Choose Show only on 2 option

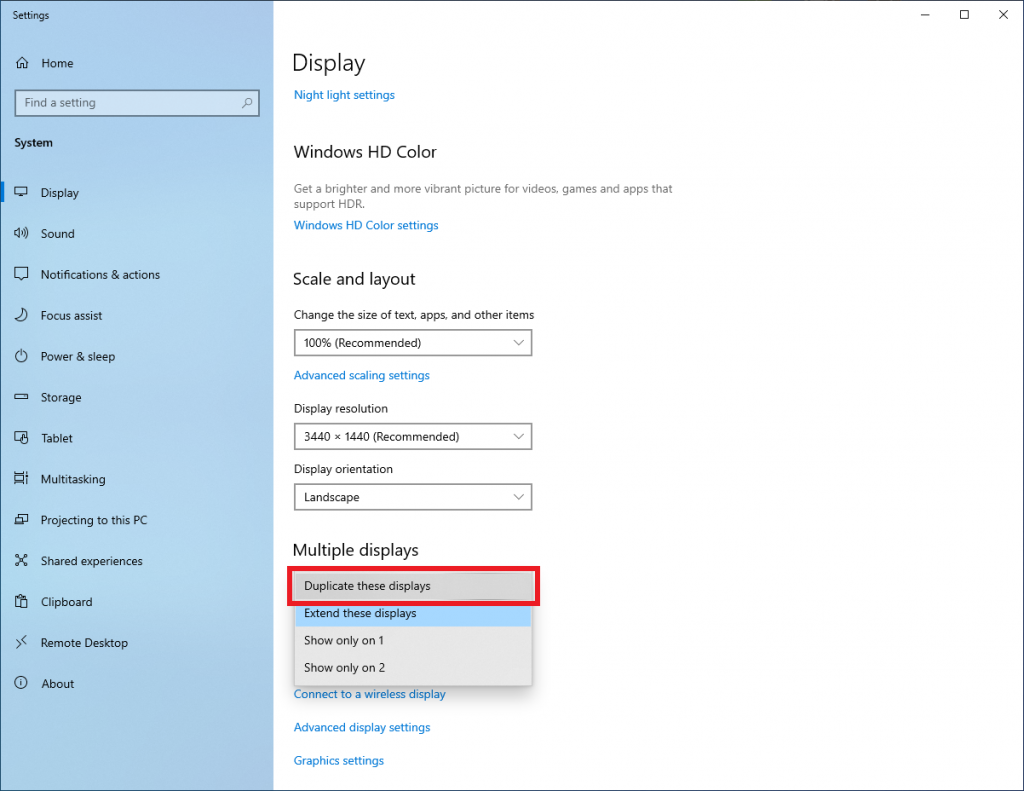tap(413, 668)
